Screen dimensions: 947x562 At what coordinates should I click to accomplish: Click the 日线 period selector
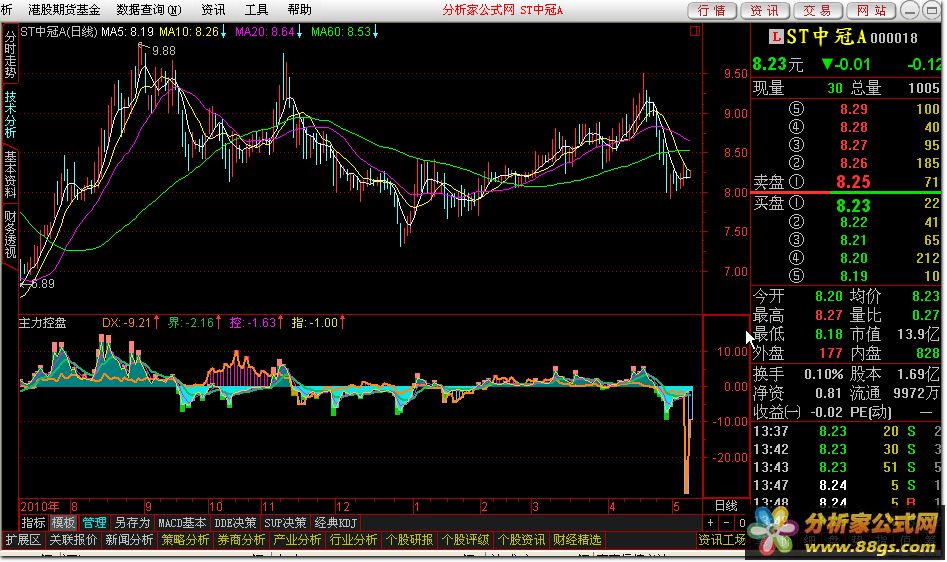point(726,506)
